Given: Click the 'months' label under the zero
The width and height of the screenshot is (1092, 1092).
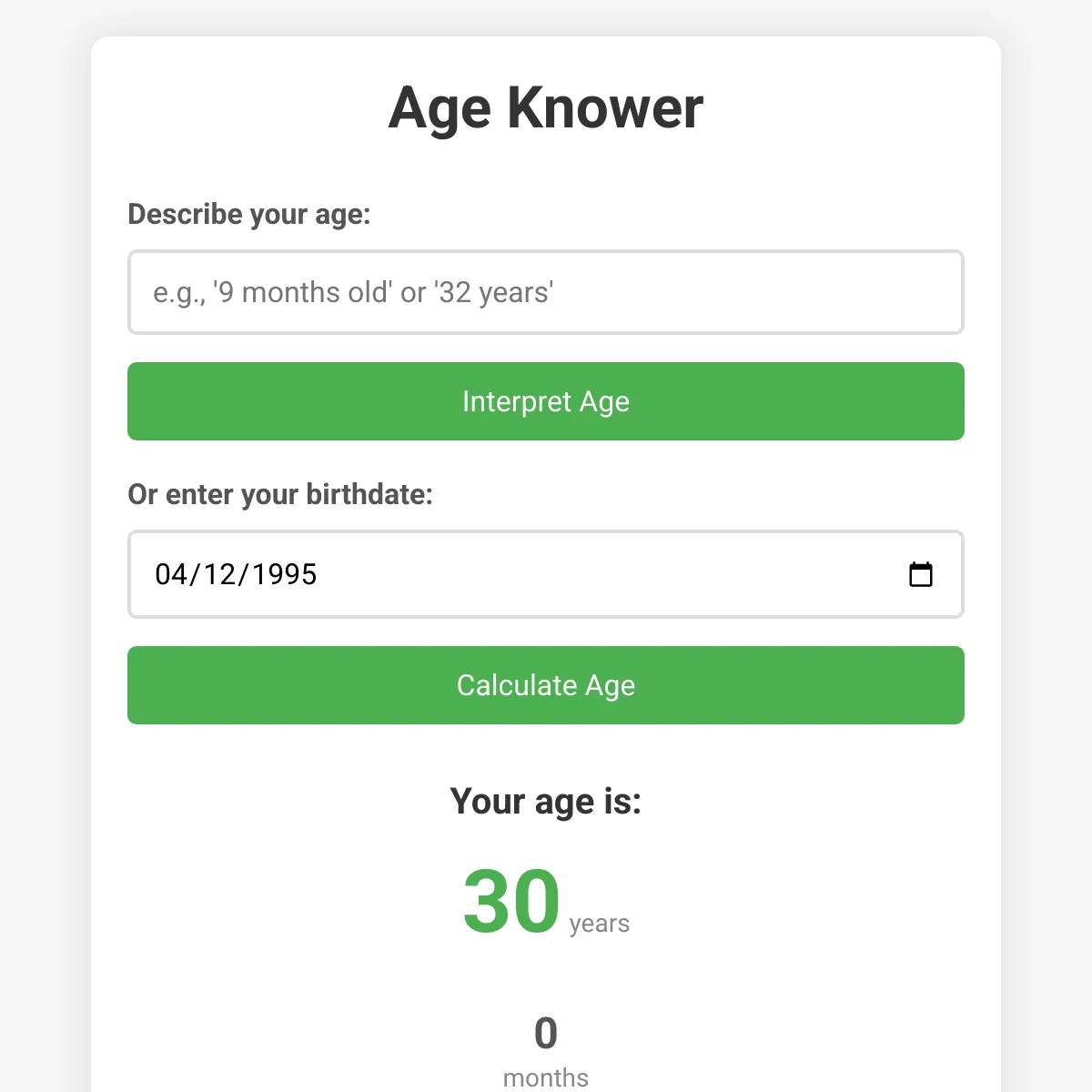Looking at the screenshot, I should [546, 1077].
